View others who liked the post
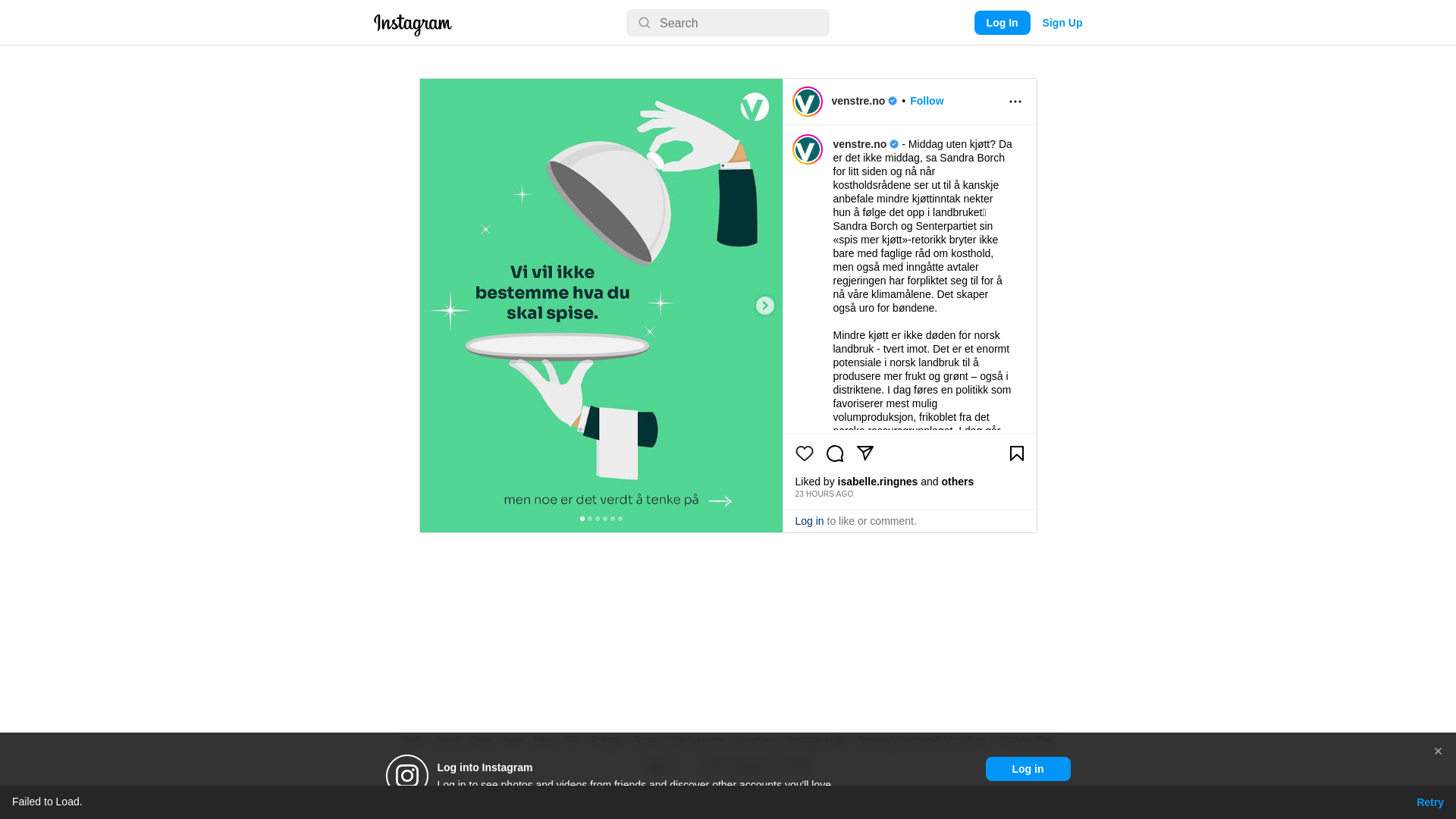The width and height of the screenshot is (1456, 819). click(957, 482)
